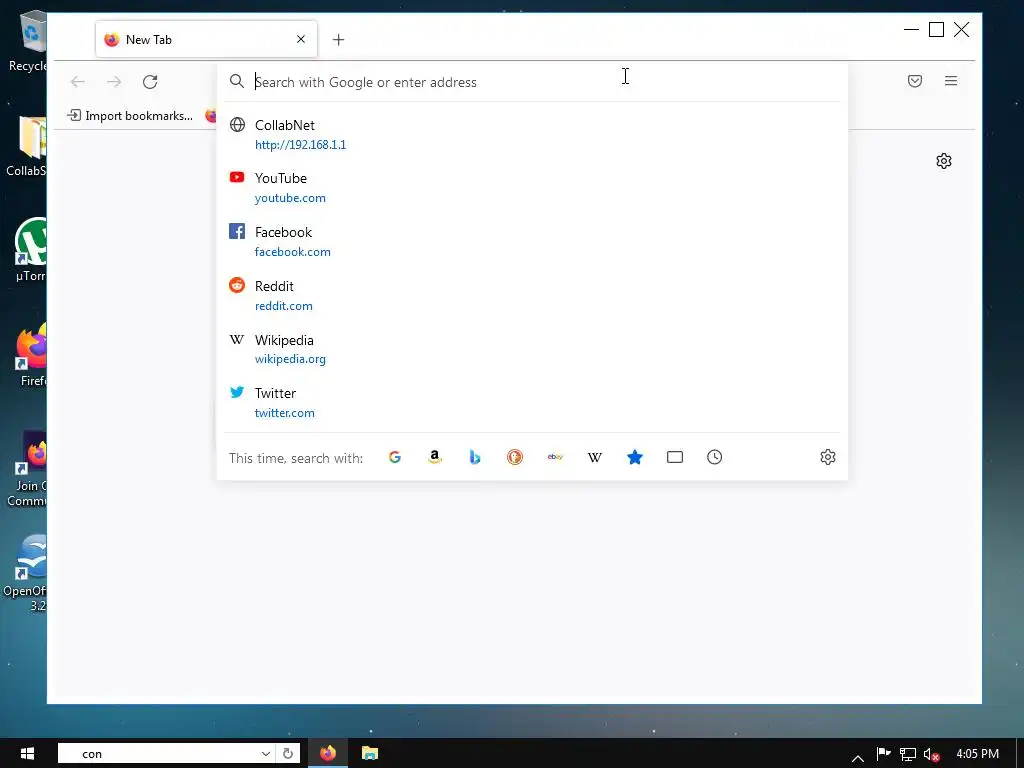Open File Explorer from the taskbar
The width and height of the screenshot is (1024, 768).
[370, 754]
